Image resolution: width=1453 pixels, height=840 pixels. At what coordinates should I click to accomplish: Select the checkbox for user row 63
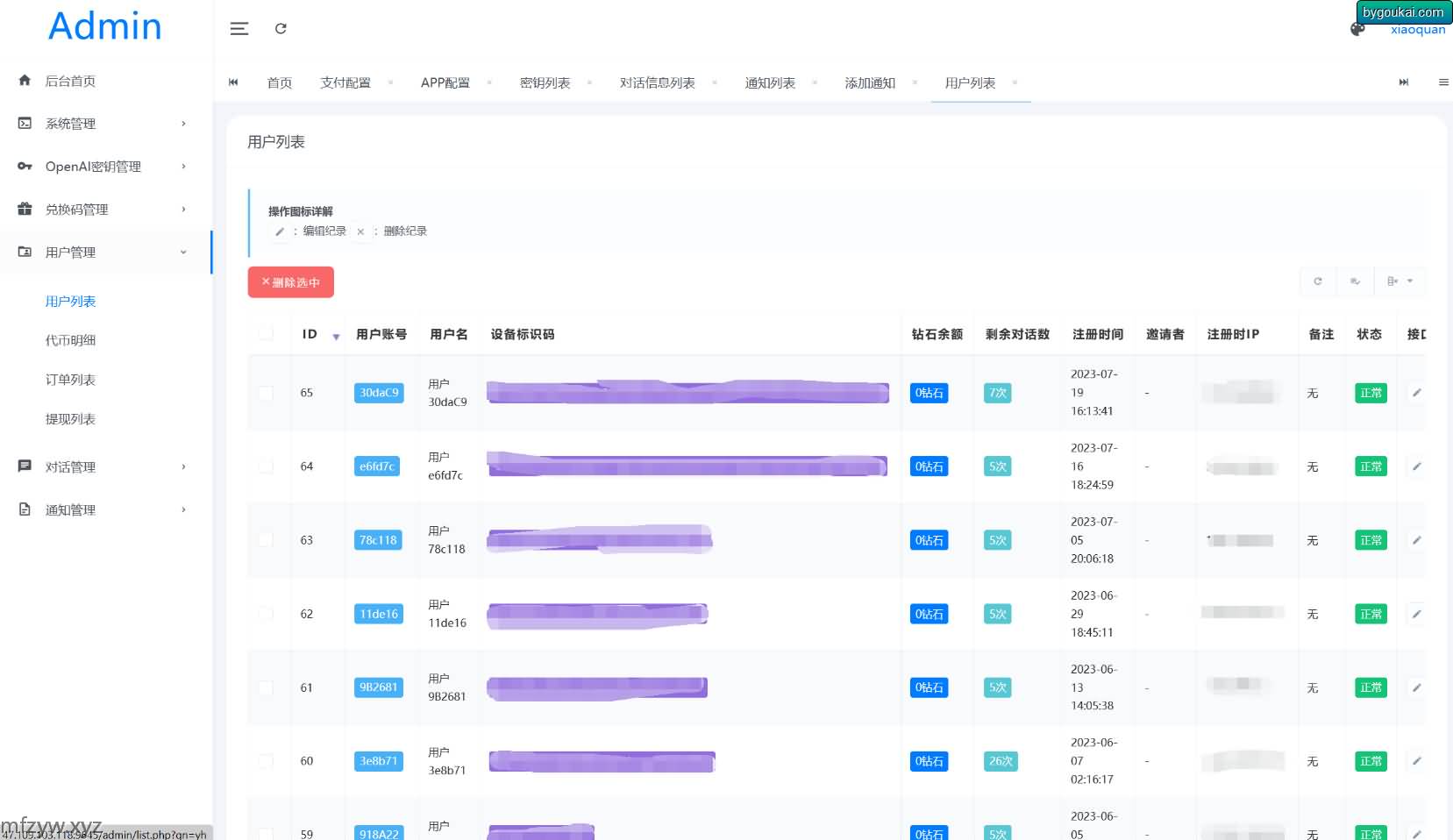pyautogui.click(x=266, y=540)
